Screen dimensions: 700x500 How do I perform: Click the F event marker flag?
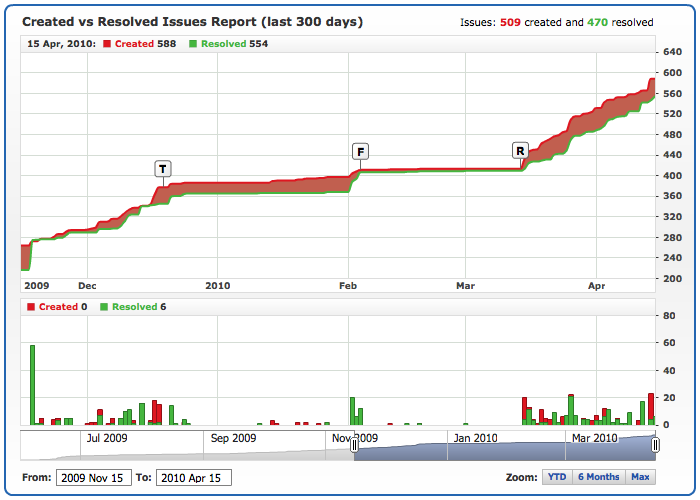point(360,151)
